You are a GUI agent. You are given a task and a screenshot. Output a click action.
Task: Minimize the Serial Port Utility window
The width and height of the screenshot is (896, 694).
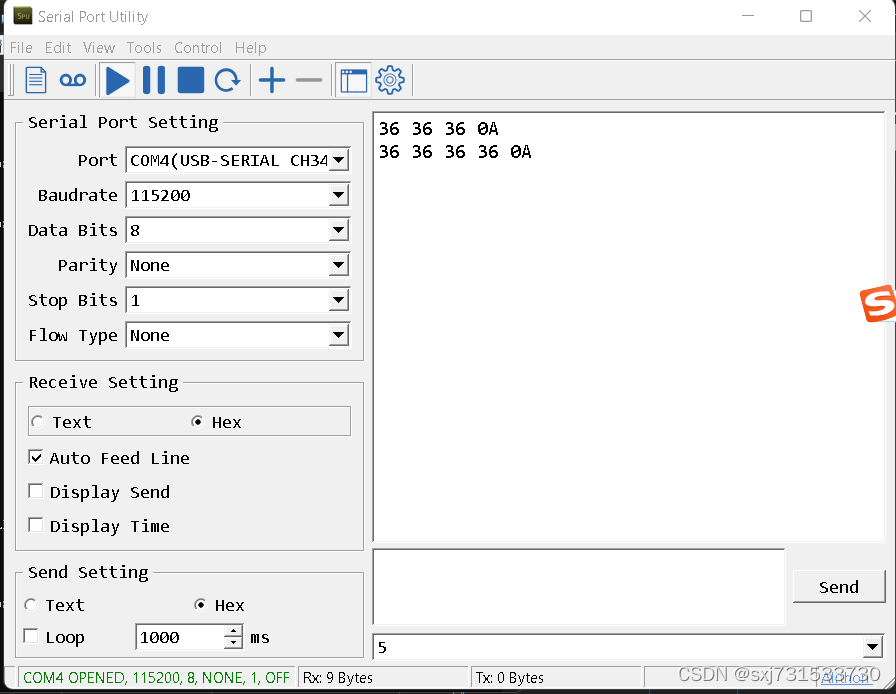click(748, 16)
